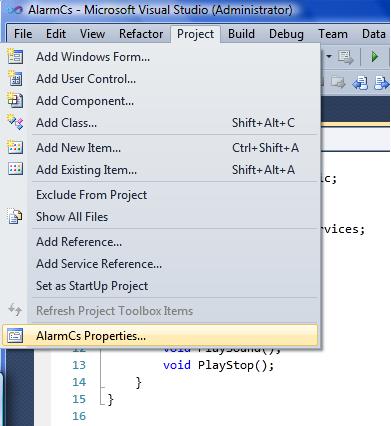Click the AlarmCs Properties icon

click(15, 336)
